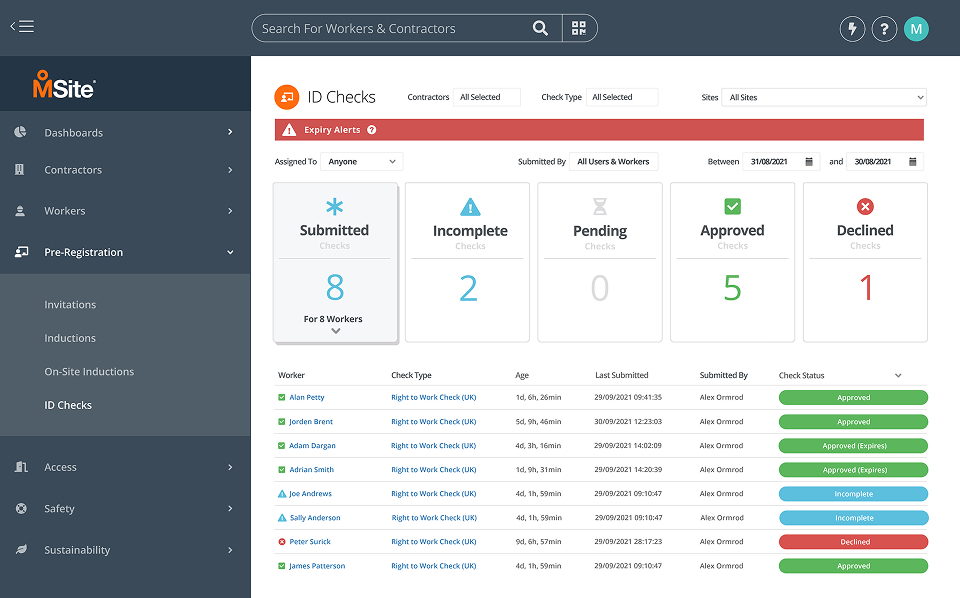Click the Approved green checkmark card icon
Viewport: 960px width, 598px height.
click(732, 206)
